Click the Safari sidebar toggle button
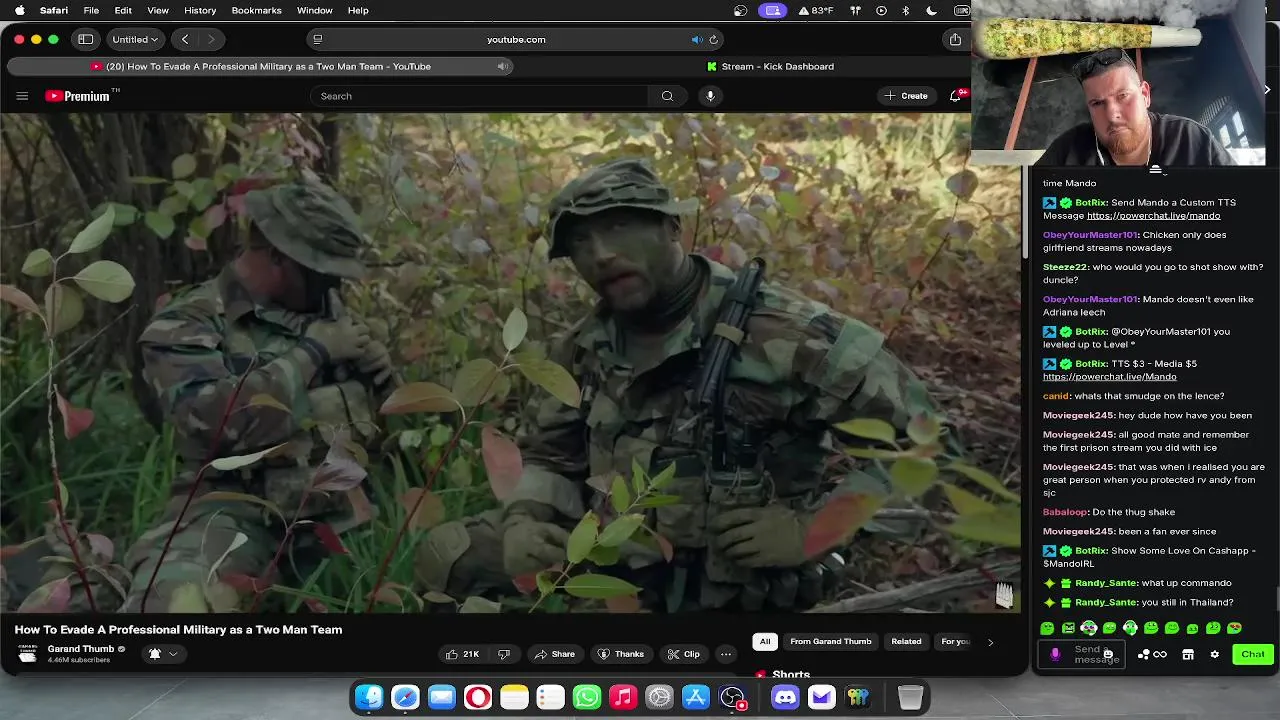 (86, 39)
